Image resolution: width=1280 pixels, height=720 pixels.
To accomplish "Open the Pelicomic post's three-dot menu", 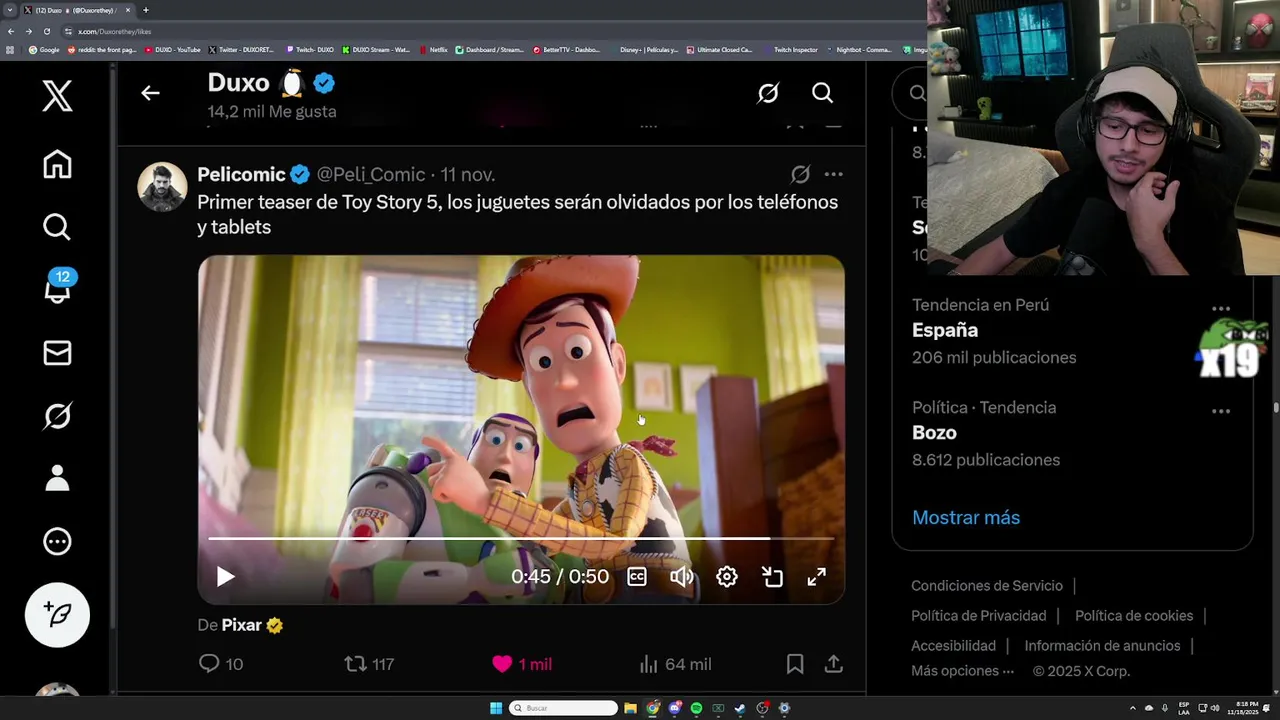I will (833, 174).
